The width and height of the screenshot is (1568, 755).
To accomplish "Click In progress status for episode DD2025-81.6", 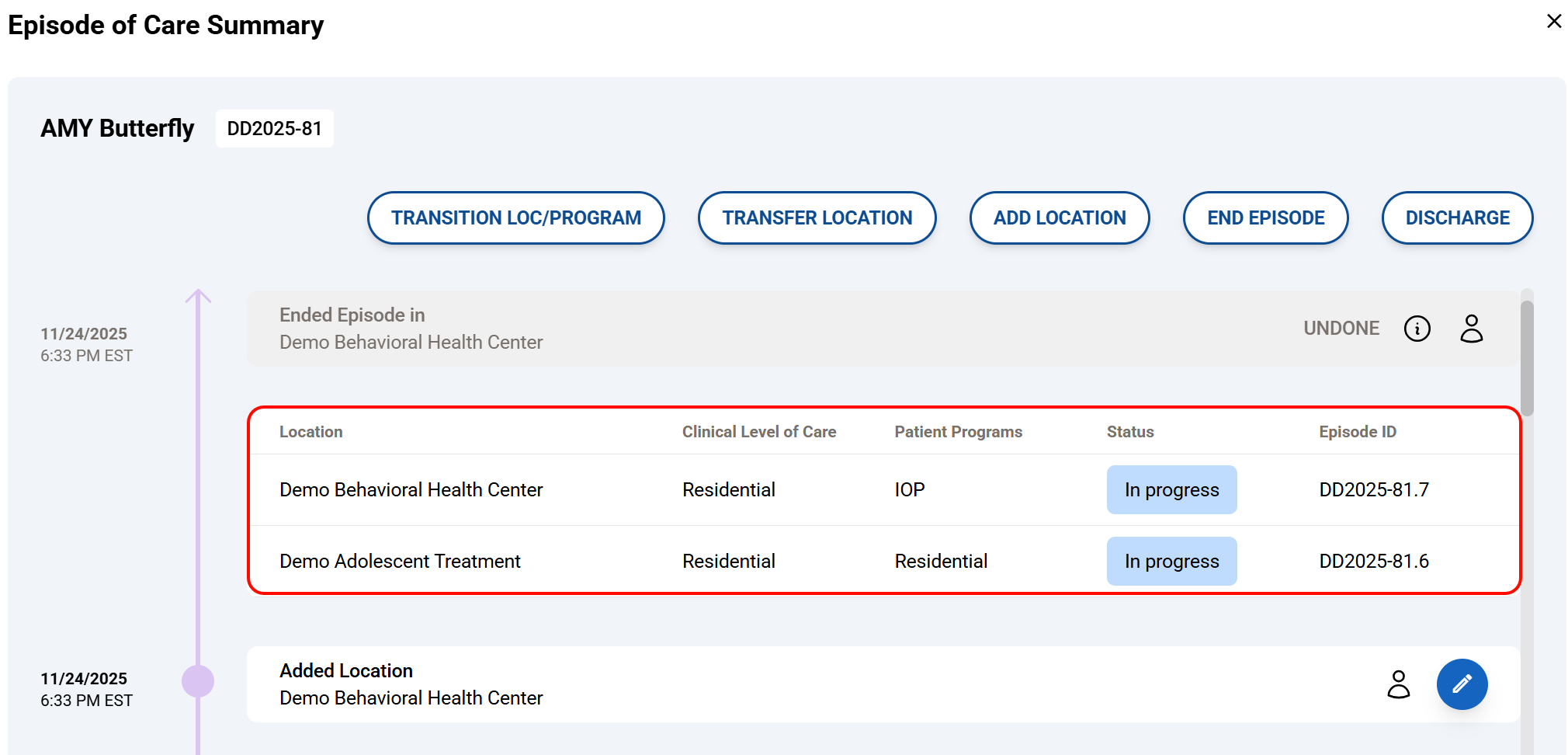I will tap(1171, 562).
